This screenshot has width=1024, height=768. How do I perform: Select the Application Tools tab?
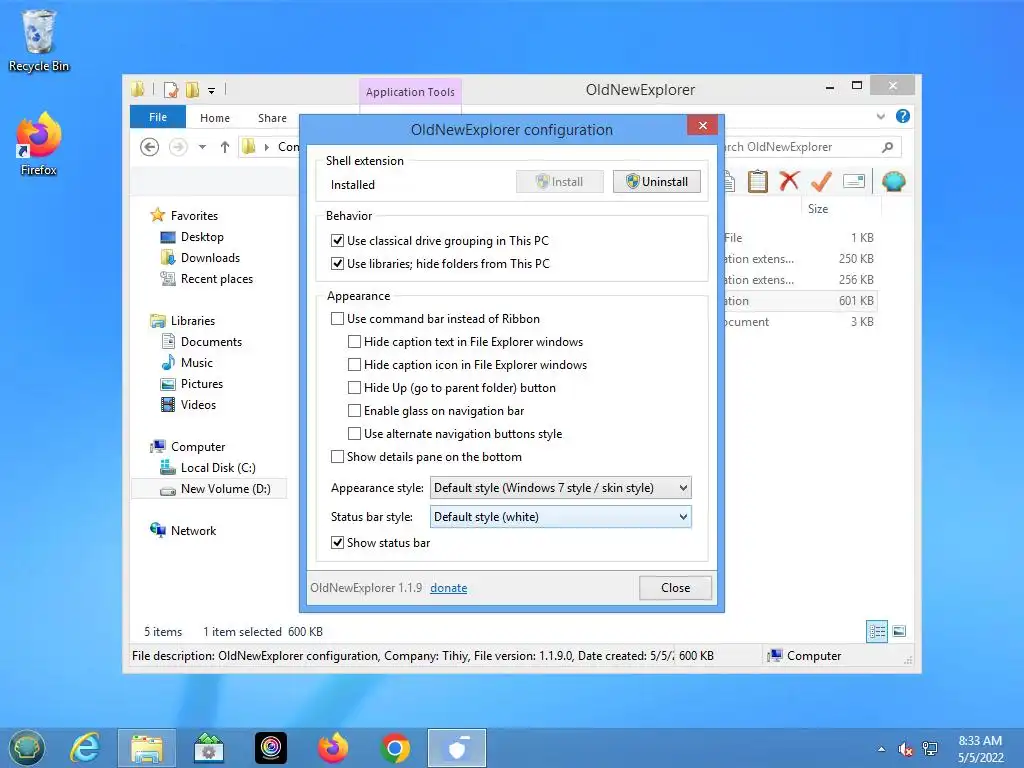[x=410, y=92]
